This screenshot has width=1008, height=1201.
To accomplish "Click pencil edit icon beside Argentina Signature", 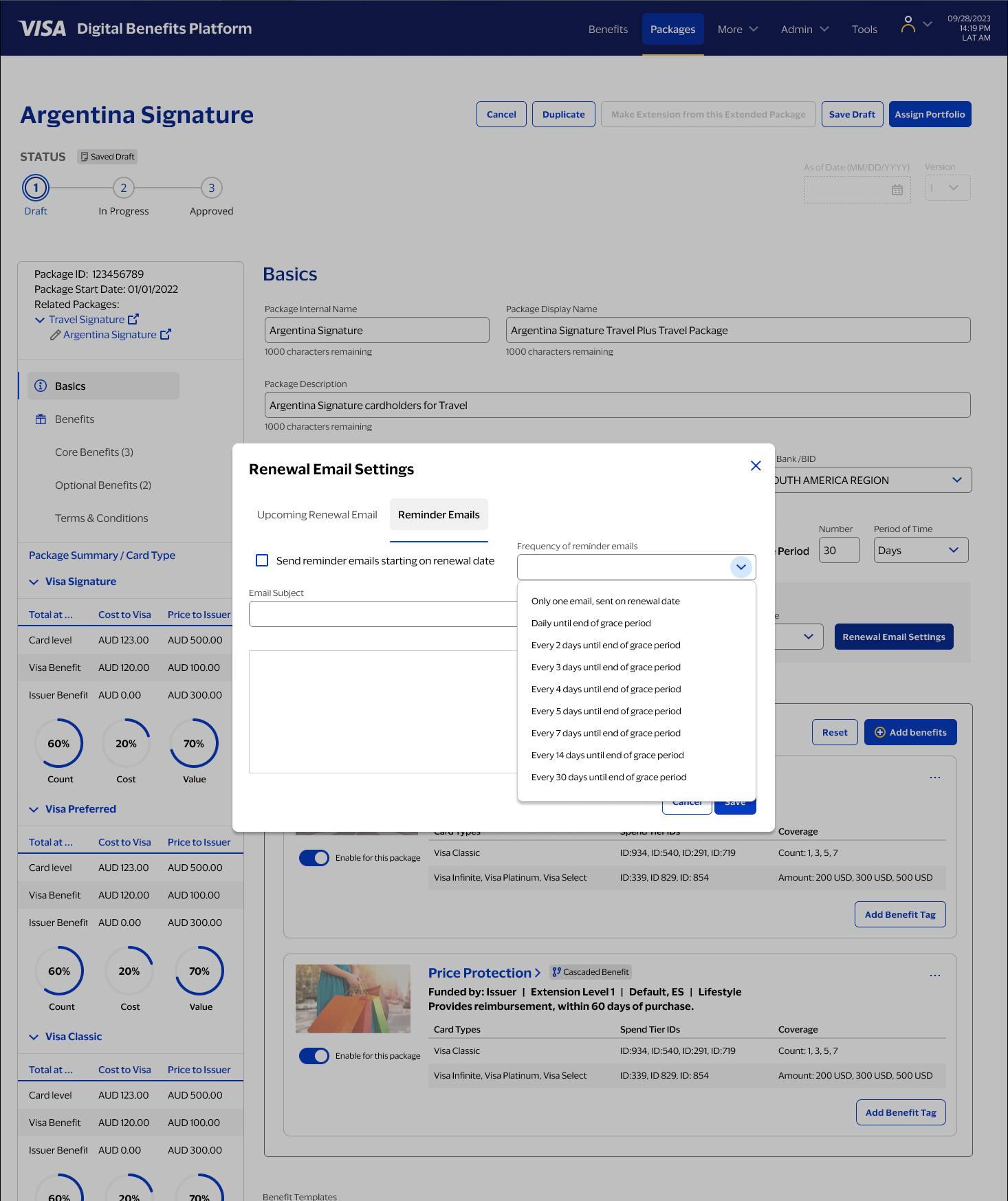I will point(55,335).
